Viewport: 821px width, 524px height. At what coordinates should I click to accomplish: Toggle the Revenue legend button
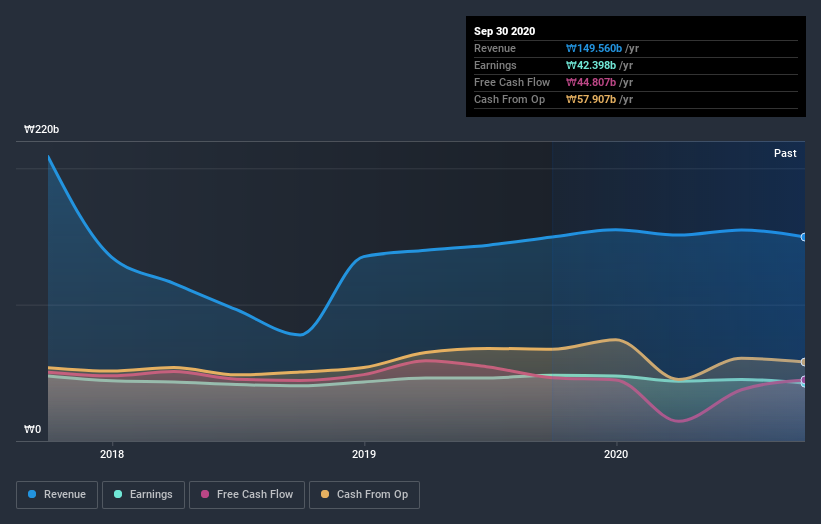pyautogui.click(x=57, y=495)
